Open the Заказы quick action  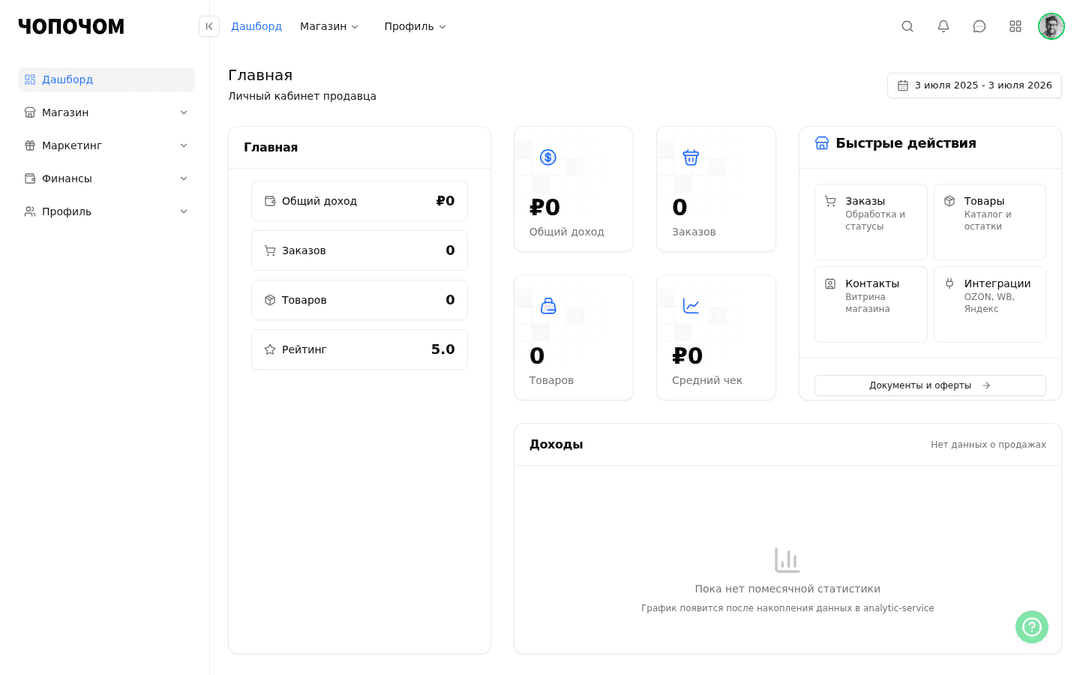pos(871,222)
